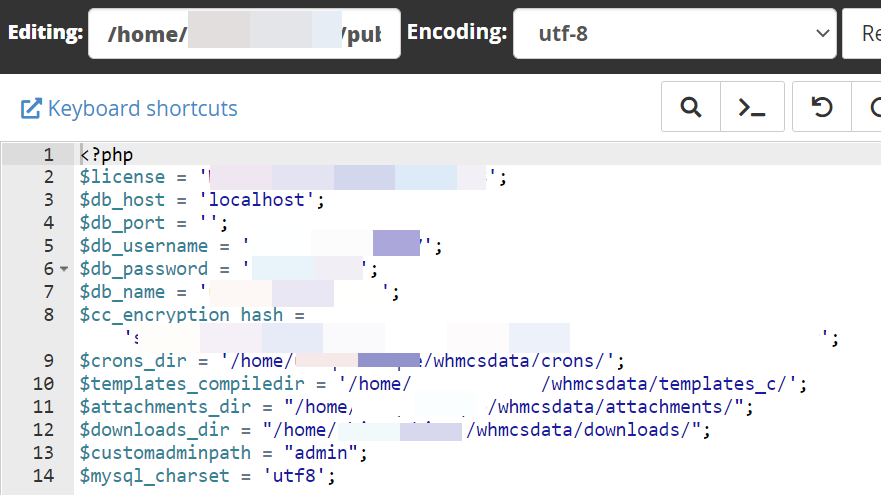This screenshot has height=495, width=881.
Task: Click the undo arrow icon
Action: [x=822, y=107]
